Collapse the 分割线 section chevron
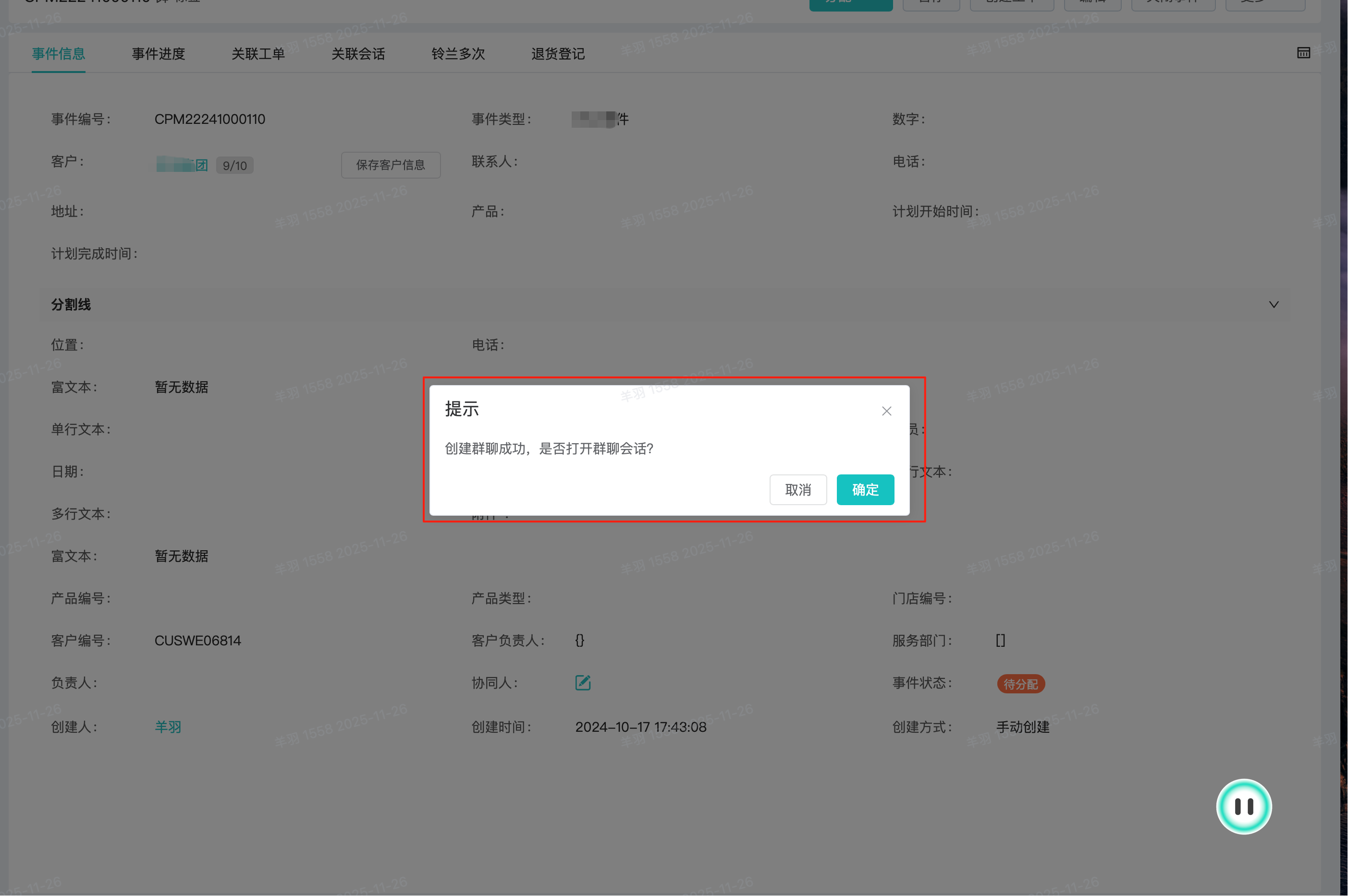Screen dimensions: 1348x896 click(x=1273, y=304)
